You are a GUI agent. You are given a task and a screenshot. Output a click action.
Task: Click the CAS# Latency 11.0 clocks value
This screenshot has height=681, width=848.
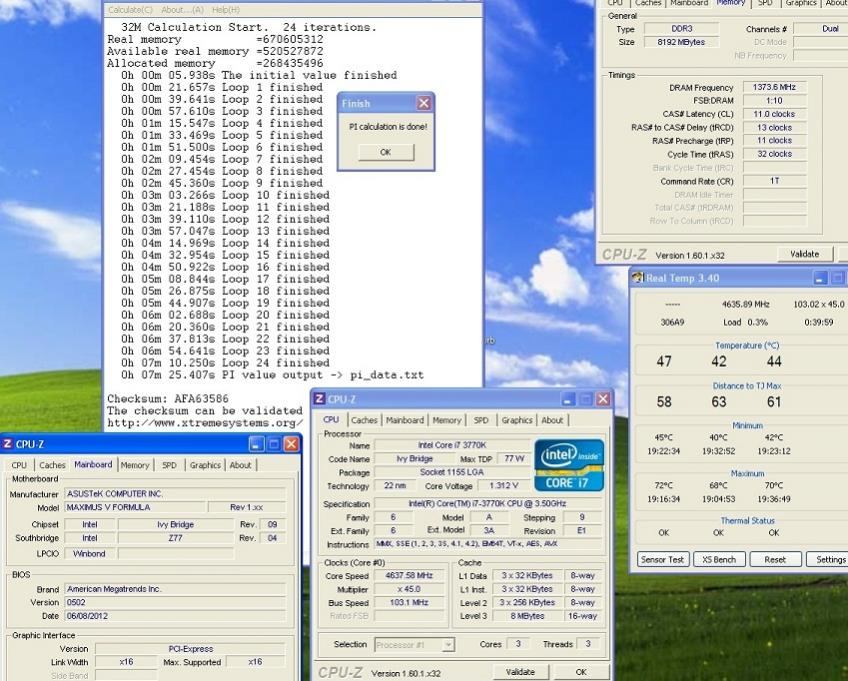(x=774, y=114)
